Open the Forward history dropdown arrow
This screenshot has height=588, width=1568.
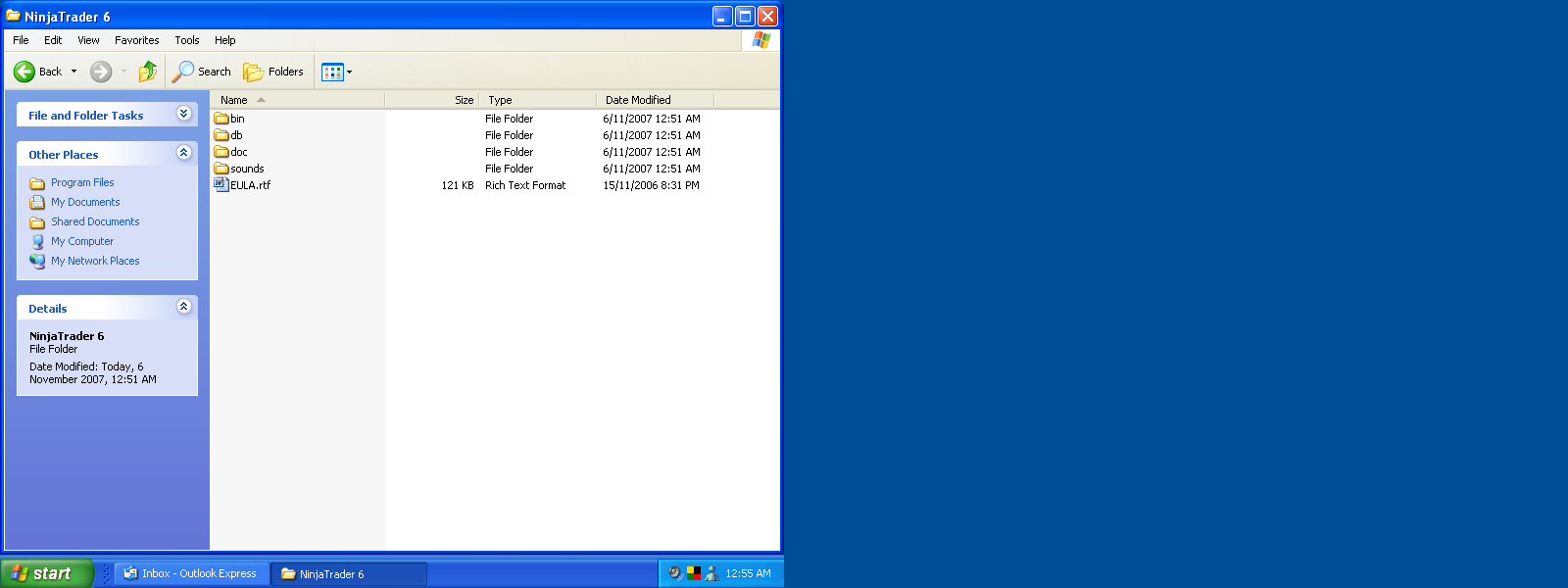123,72
